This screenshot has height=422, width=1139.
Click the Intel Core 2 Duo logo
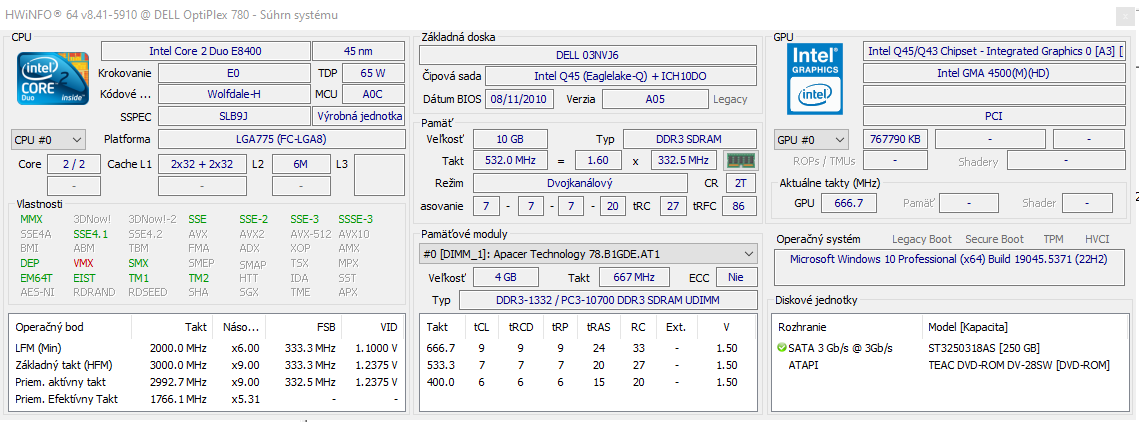[x=53, y=79]
